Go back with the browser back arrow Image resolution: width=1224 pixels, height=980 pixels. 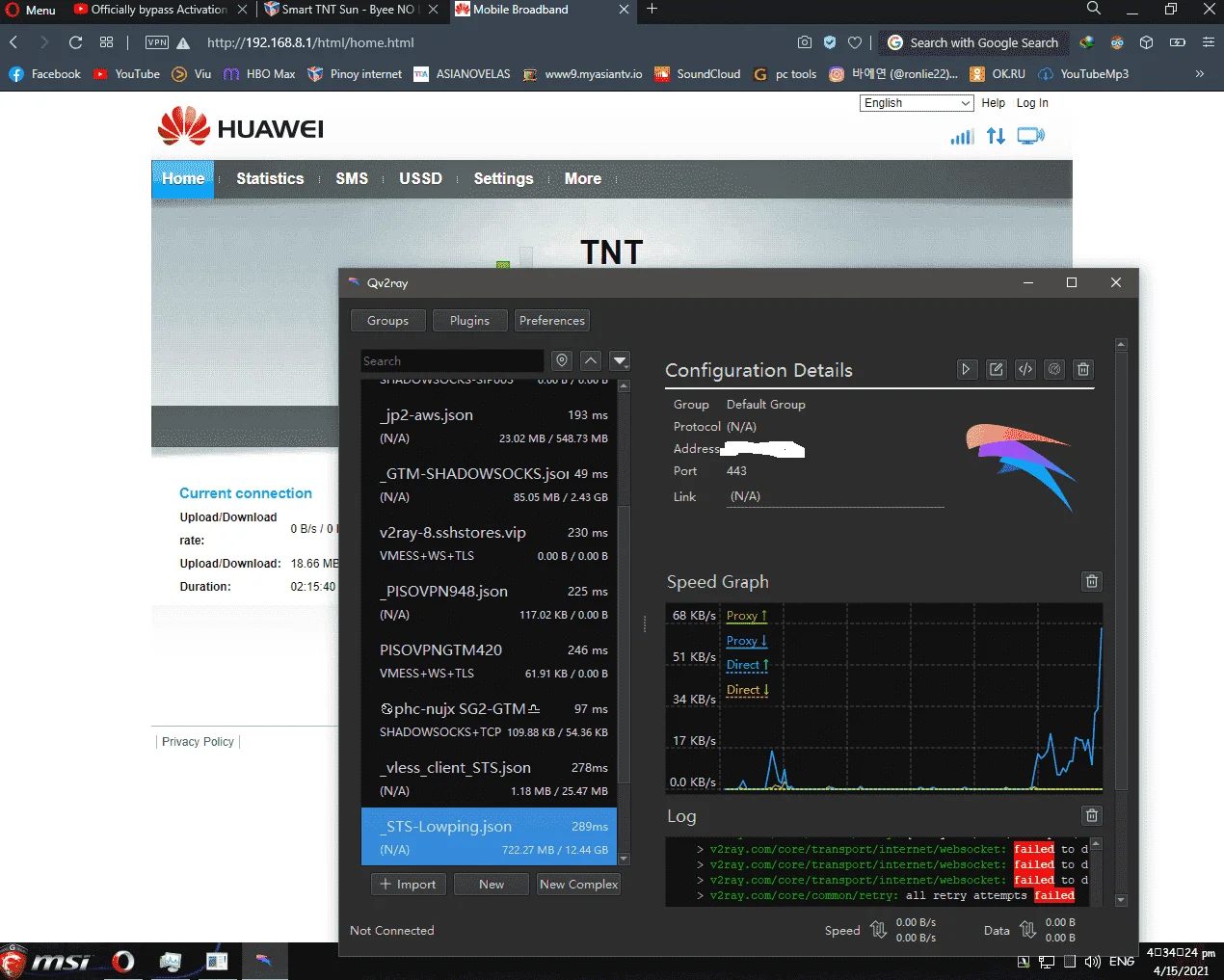point(13,42)
